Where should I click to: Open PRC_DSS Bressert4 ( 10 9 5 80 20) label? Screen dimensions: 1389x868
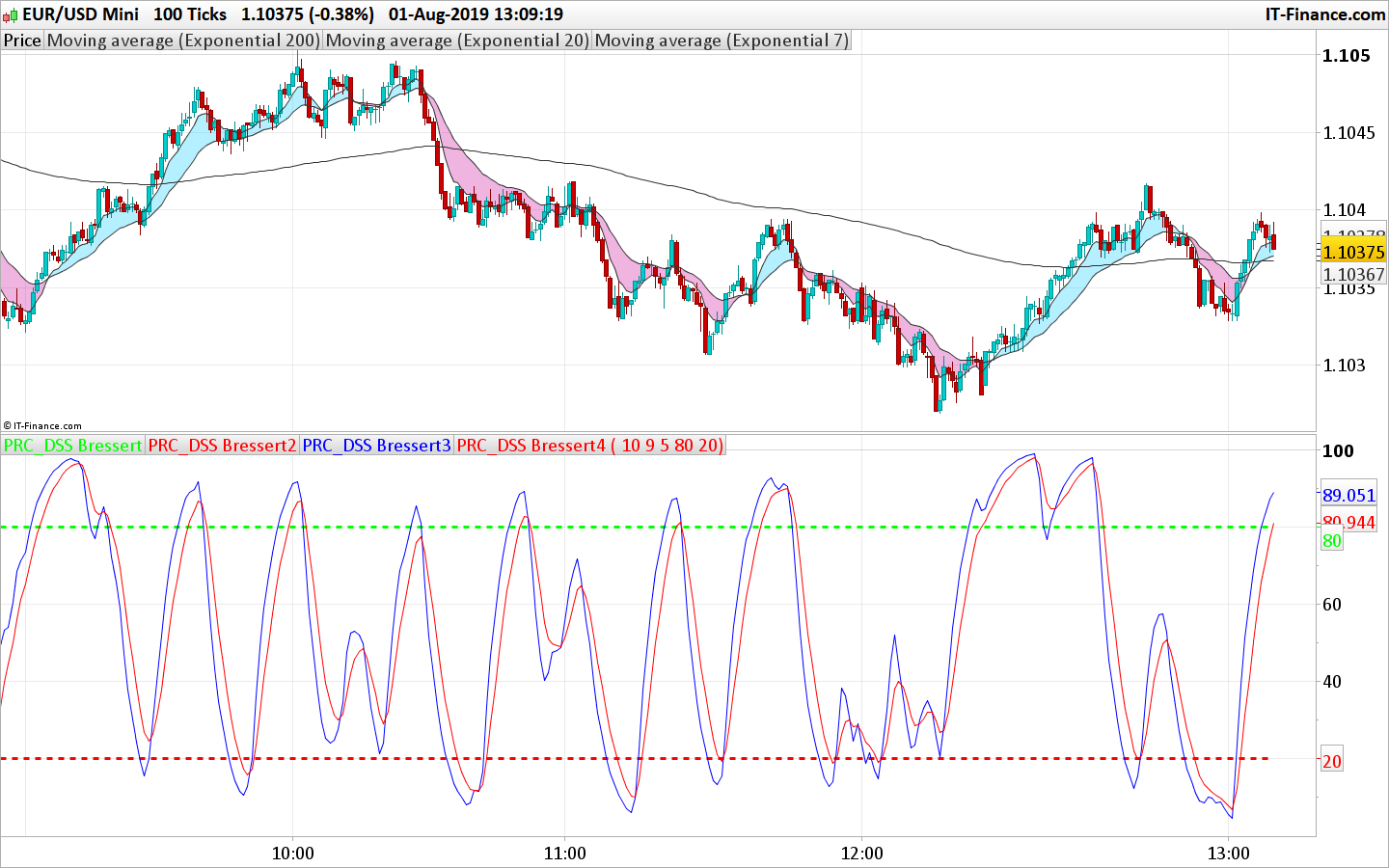coord(589,446)
